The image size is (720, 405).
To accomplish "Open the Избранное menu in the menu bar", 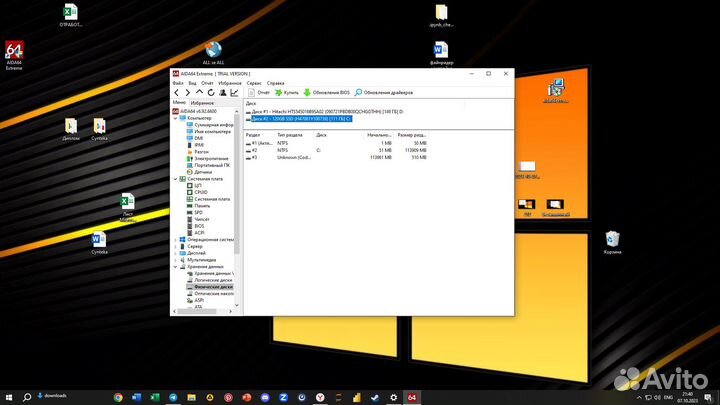I will click(x=230, y=83).
